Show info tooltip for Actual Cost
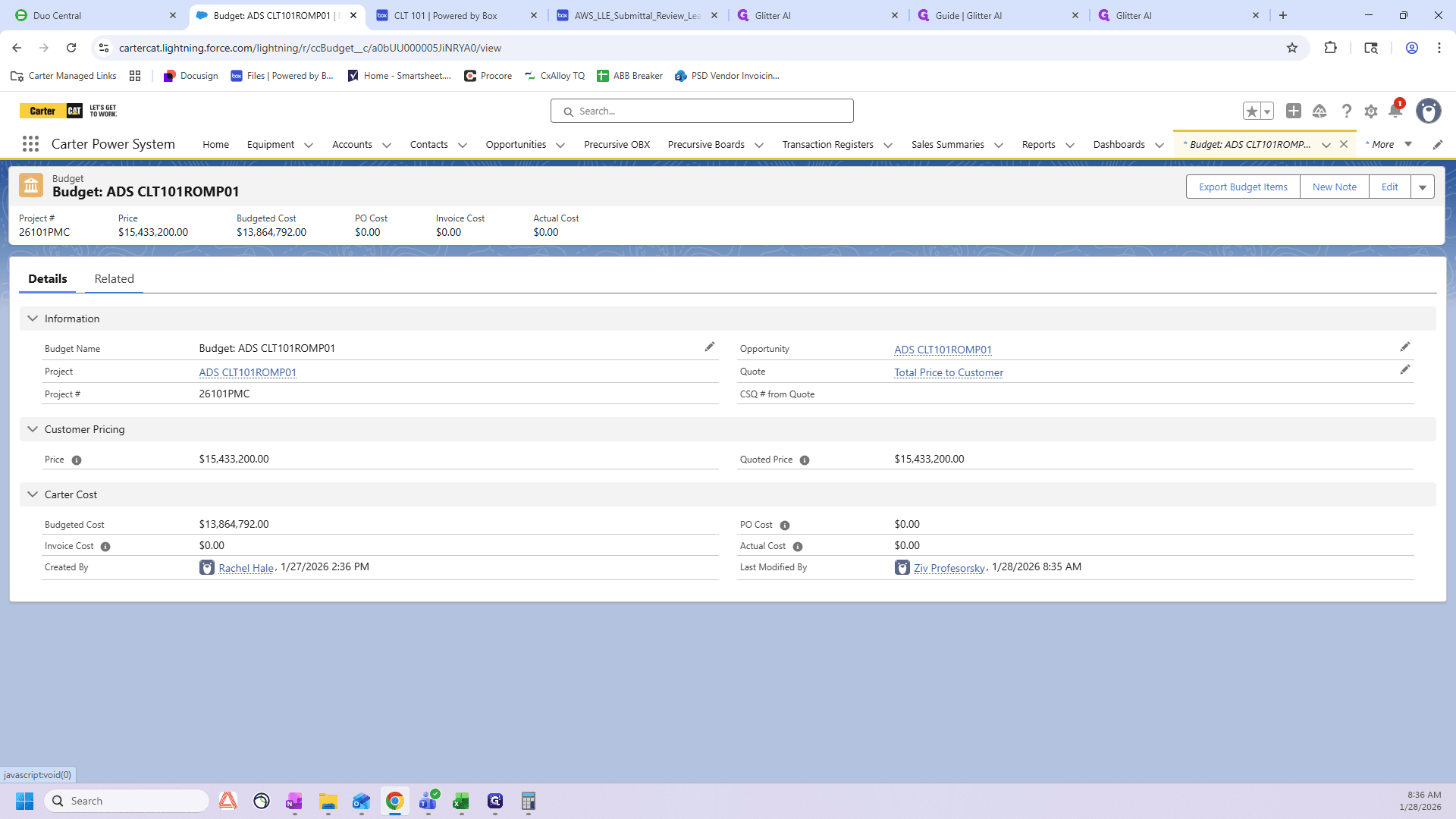The height and width of the screenshot is (819, 1456). coord(798,547)
